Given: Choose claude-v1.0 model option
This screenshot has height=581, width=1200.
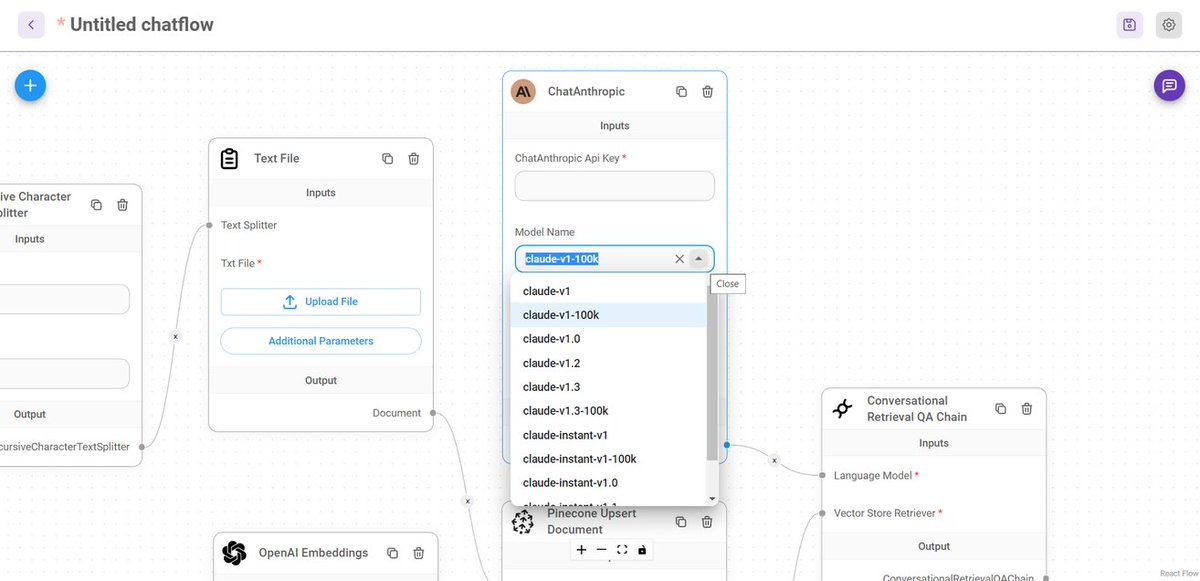Looking at the screenshot, I should pos(608,339).
